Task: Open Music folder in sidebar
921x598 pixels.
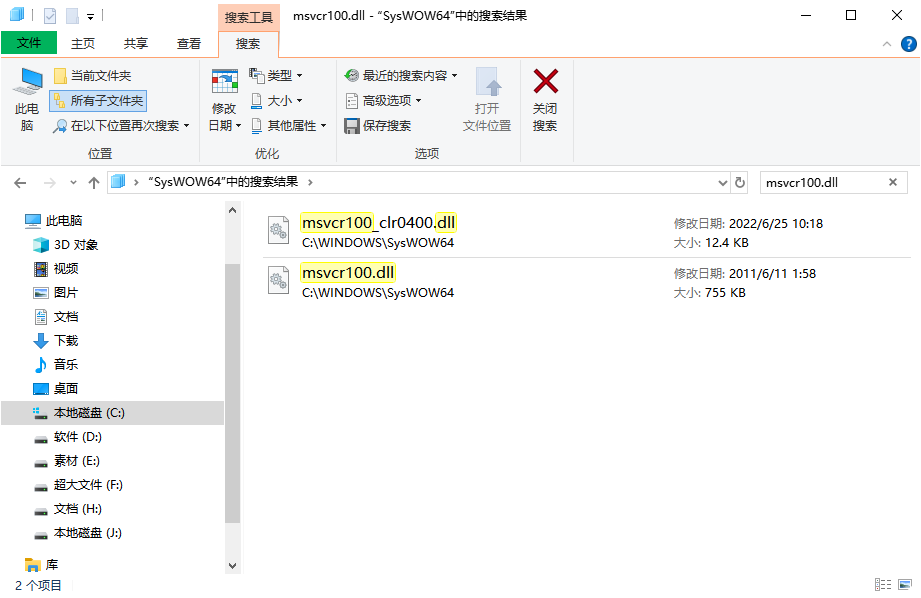Action: click(56, 364)
